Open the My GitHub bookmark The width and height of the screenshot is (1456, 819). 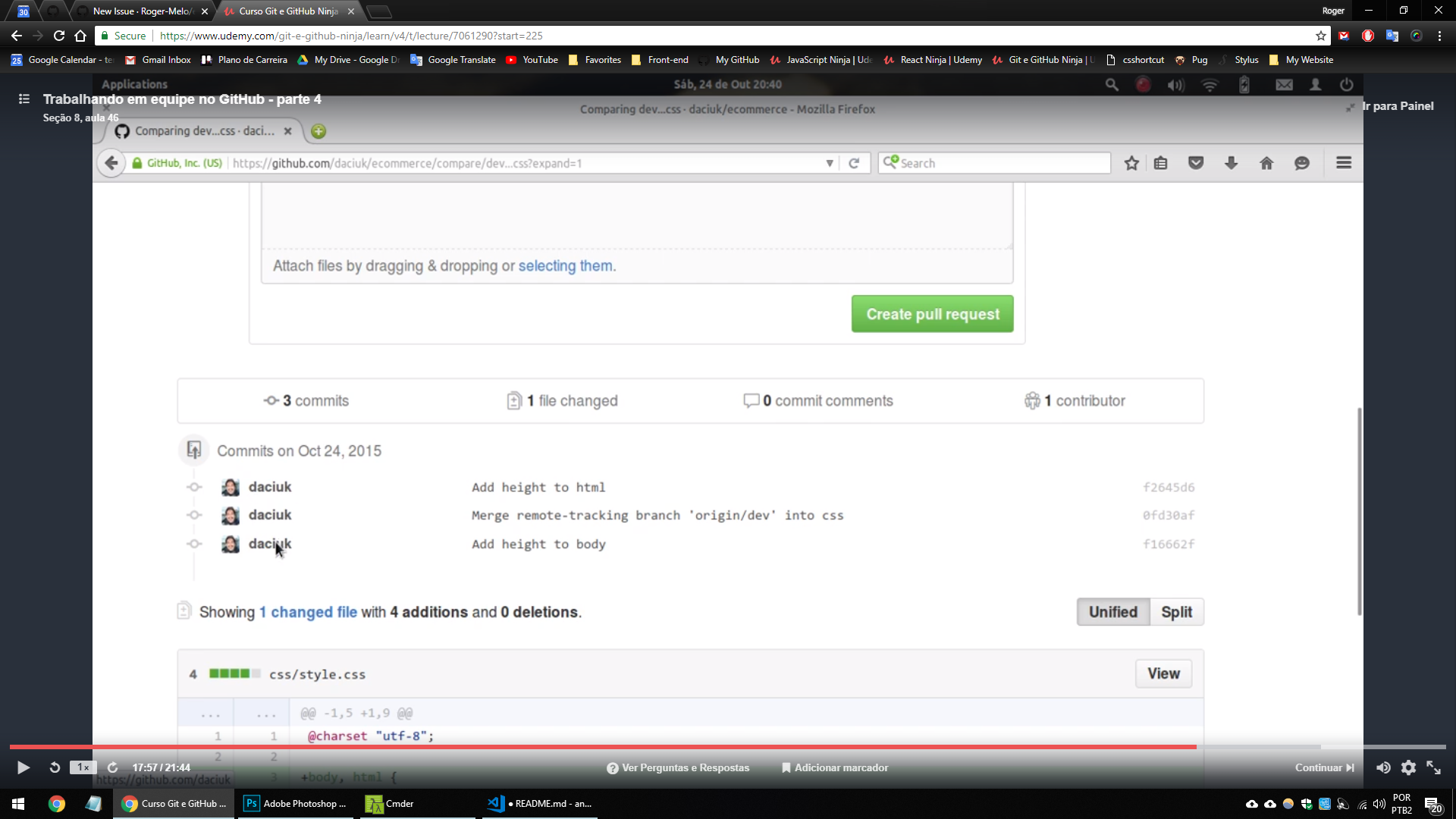point(730,60)
